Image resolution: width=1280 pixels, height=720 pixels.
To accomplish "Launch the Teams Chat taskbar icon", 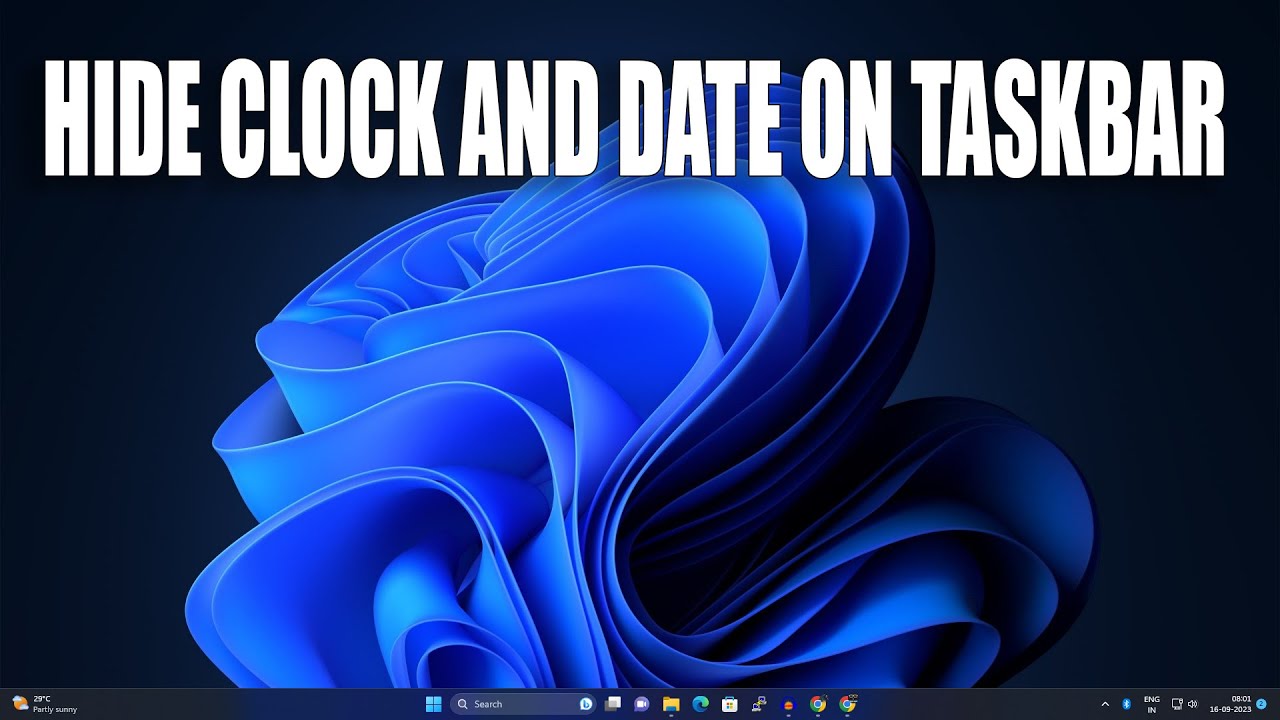I will (x=642, y=704).
